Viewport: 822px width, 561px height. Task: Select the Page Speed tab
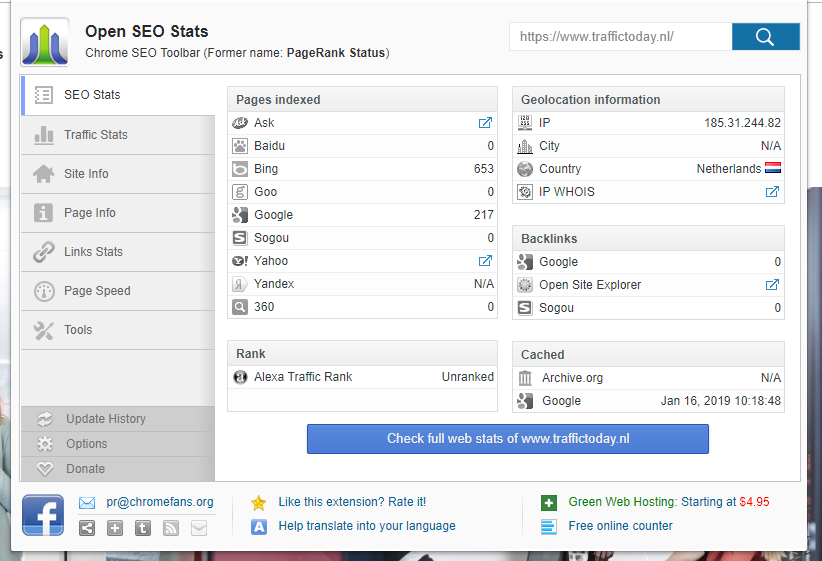coord(97,291)
